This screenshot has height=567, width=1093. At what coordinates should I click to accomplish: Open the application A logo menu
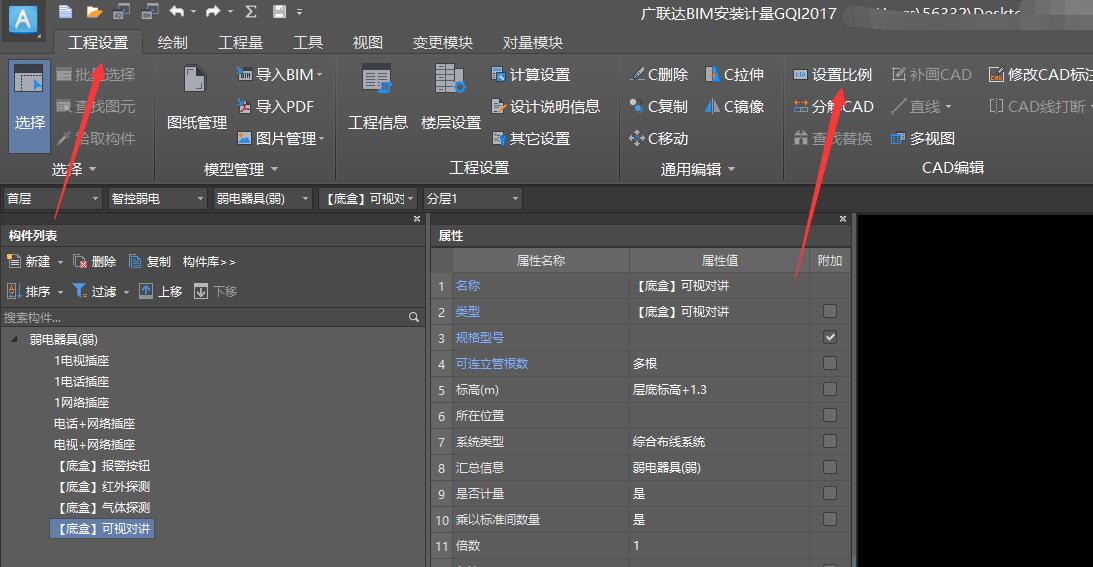pyautogui.click(x=23, y=19)
